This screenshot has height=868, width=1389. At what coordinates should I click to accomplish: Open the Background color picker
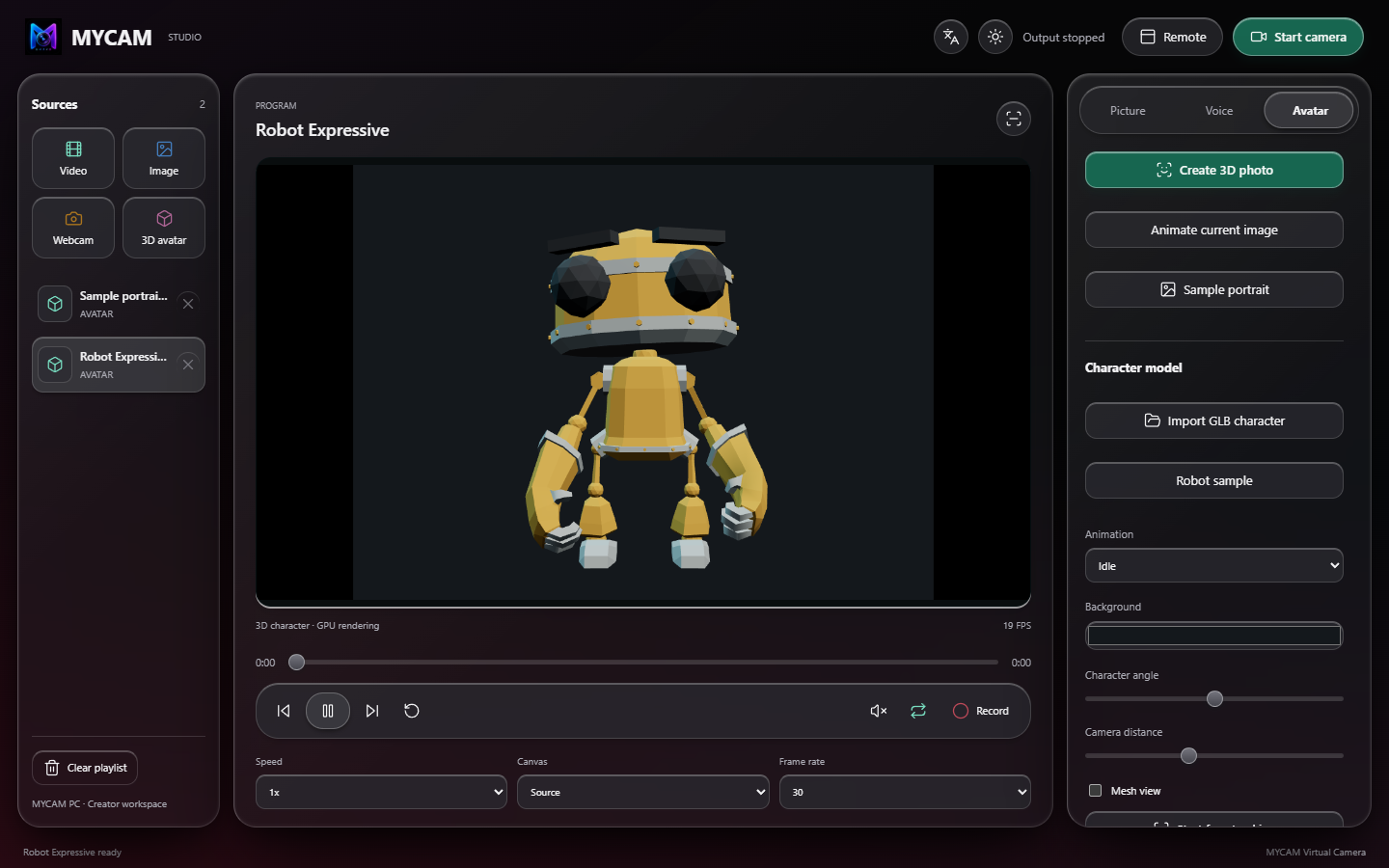(x=1214, y=636)
